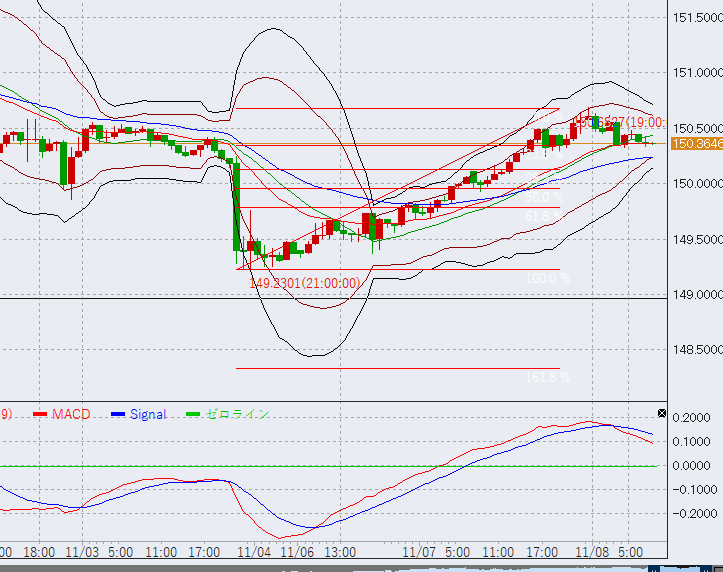Click the green ゼロライン legend label

coord(238,414)
